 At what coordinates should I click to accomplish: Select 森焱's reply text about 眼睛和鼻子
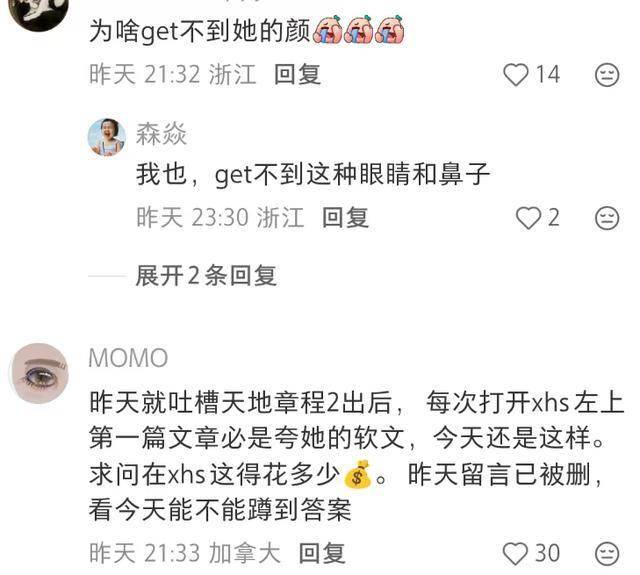click(x=313, y=174)
